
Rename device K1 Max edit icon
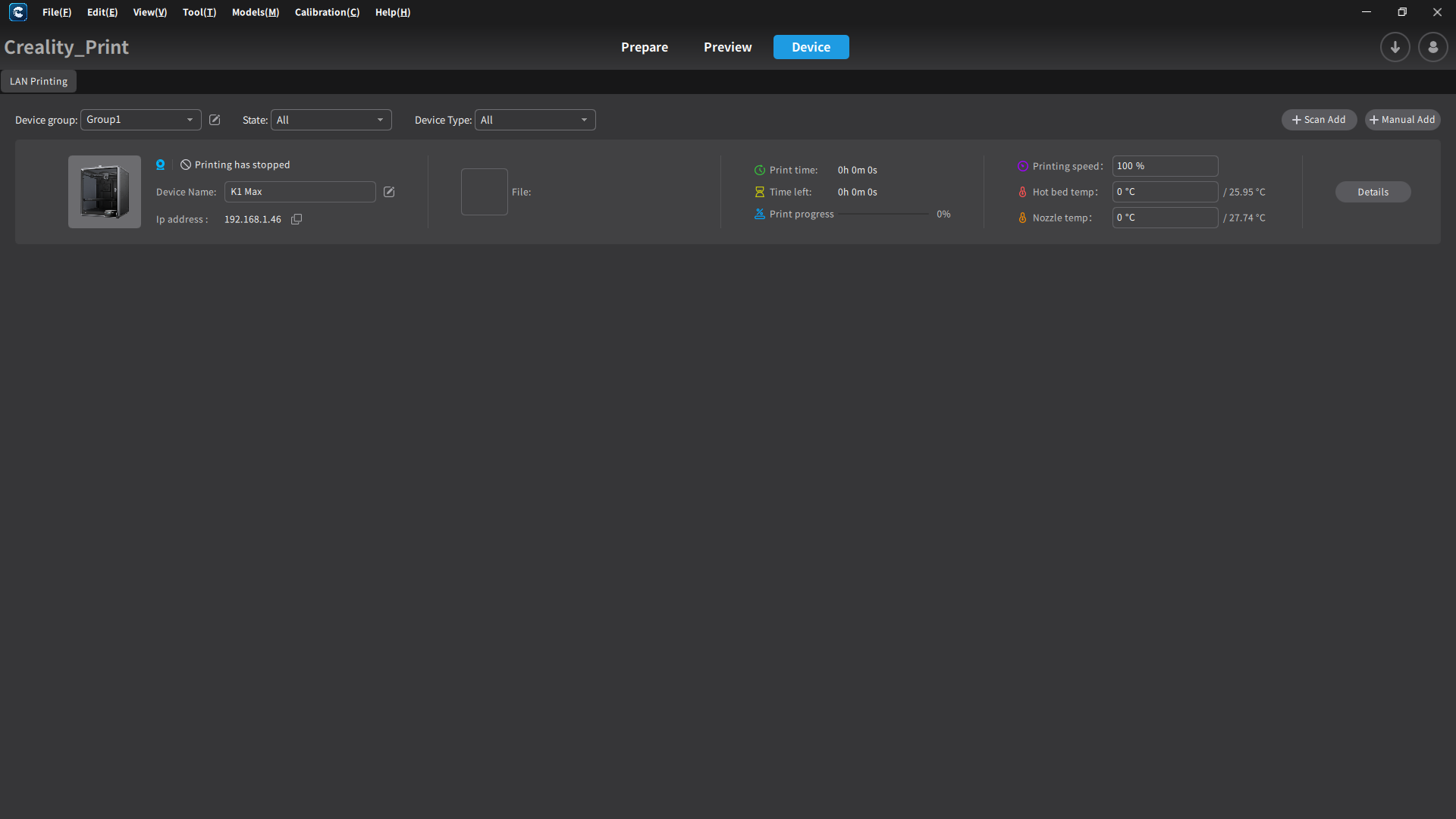pos(389,192)
